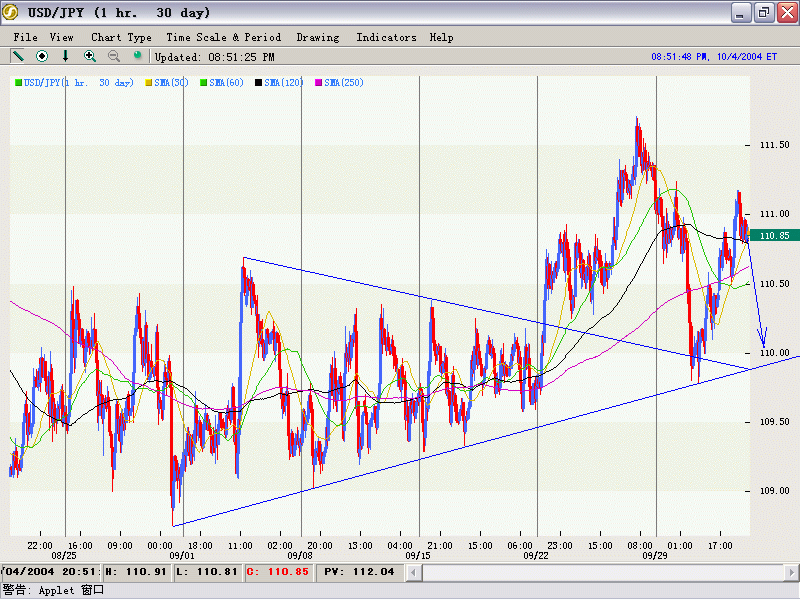Click the SMA(250) magenta legend swatch
This screenshot has height=600, width=800.
[x=319, y=82]
